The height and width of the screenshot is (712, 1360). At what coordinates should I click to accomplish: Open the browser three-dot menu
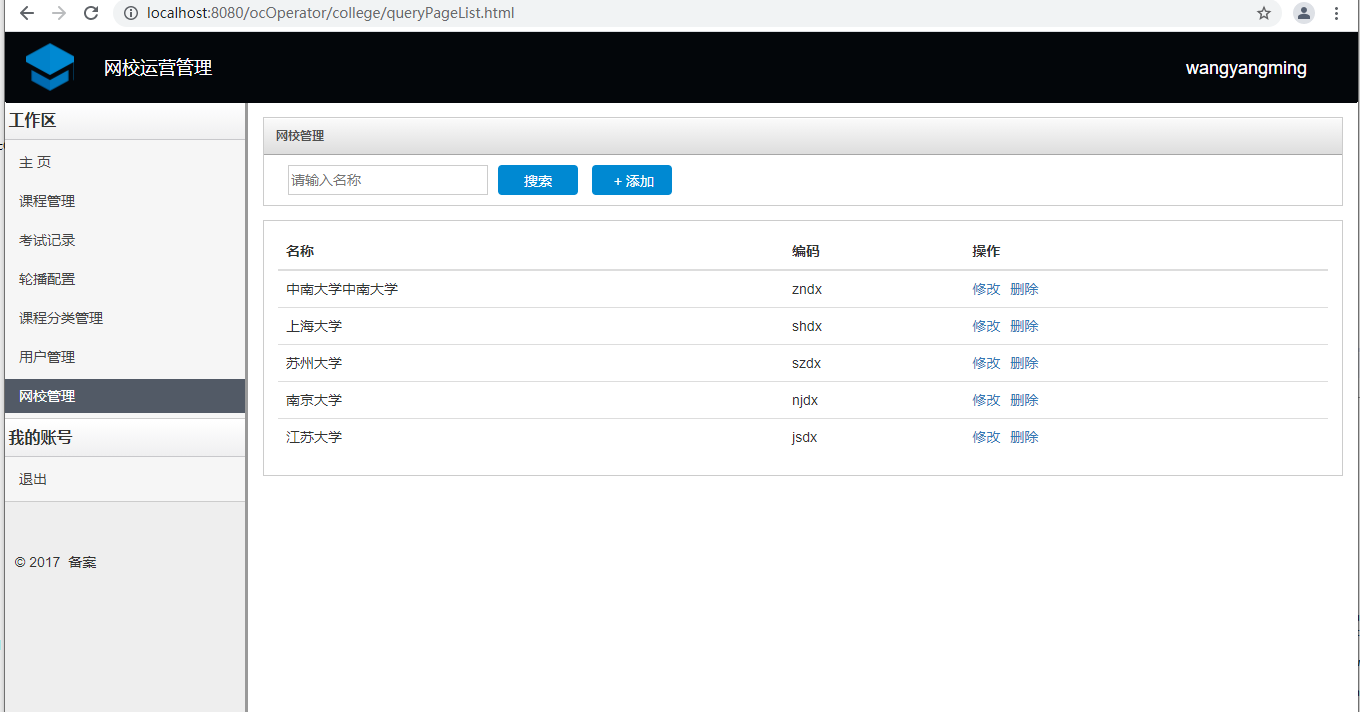(1337, 13)
